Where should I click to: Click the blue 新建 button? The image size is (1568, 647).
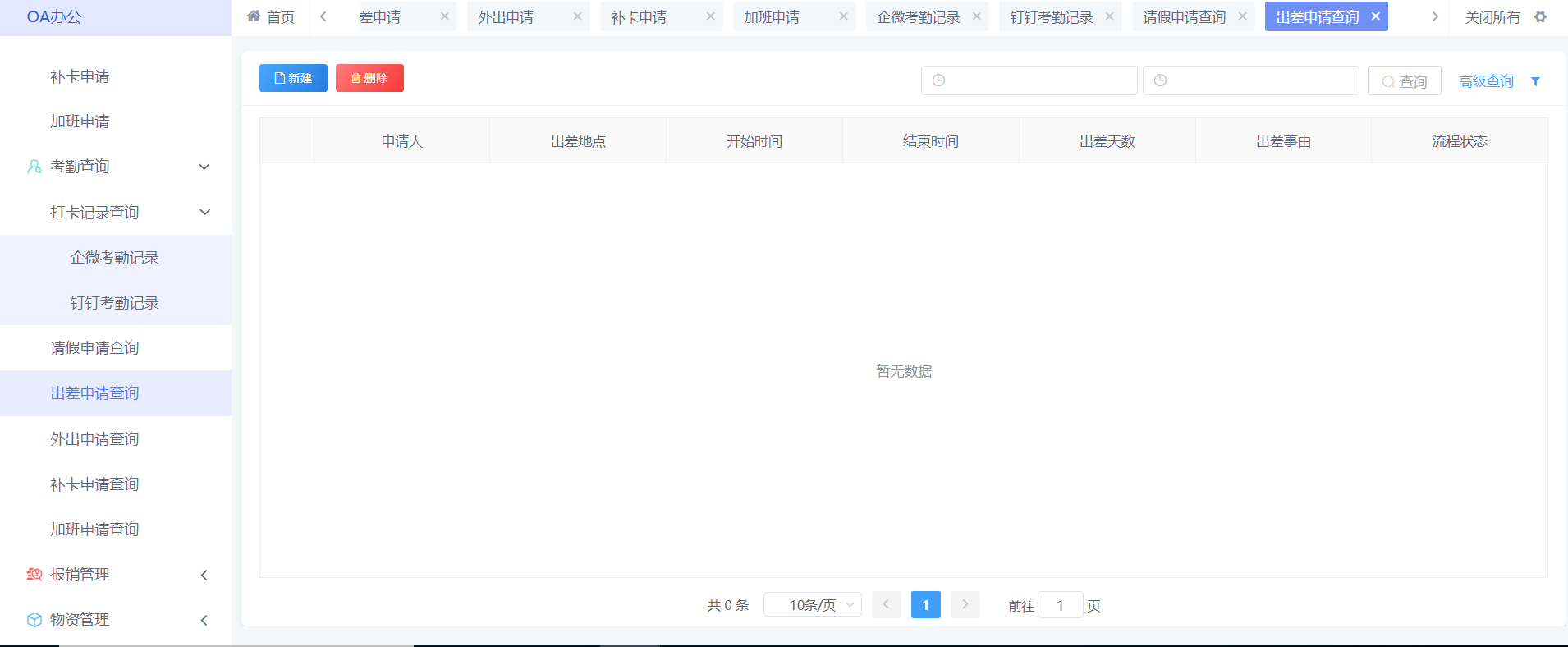coord(293,78)
